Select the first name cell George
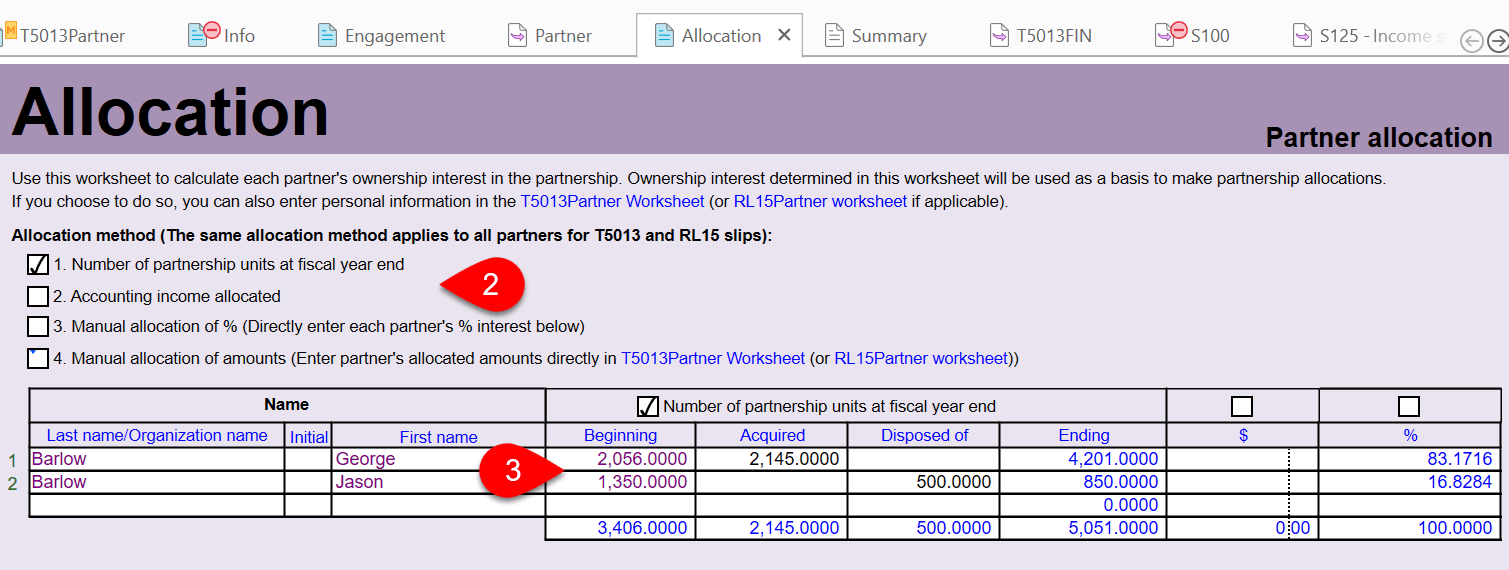 point(438,459)
